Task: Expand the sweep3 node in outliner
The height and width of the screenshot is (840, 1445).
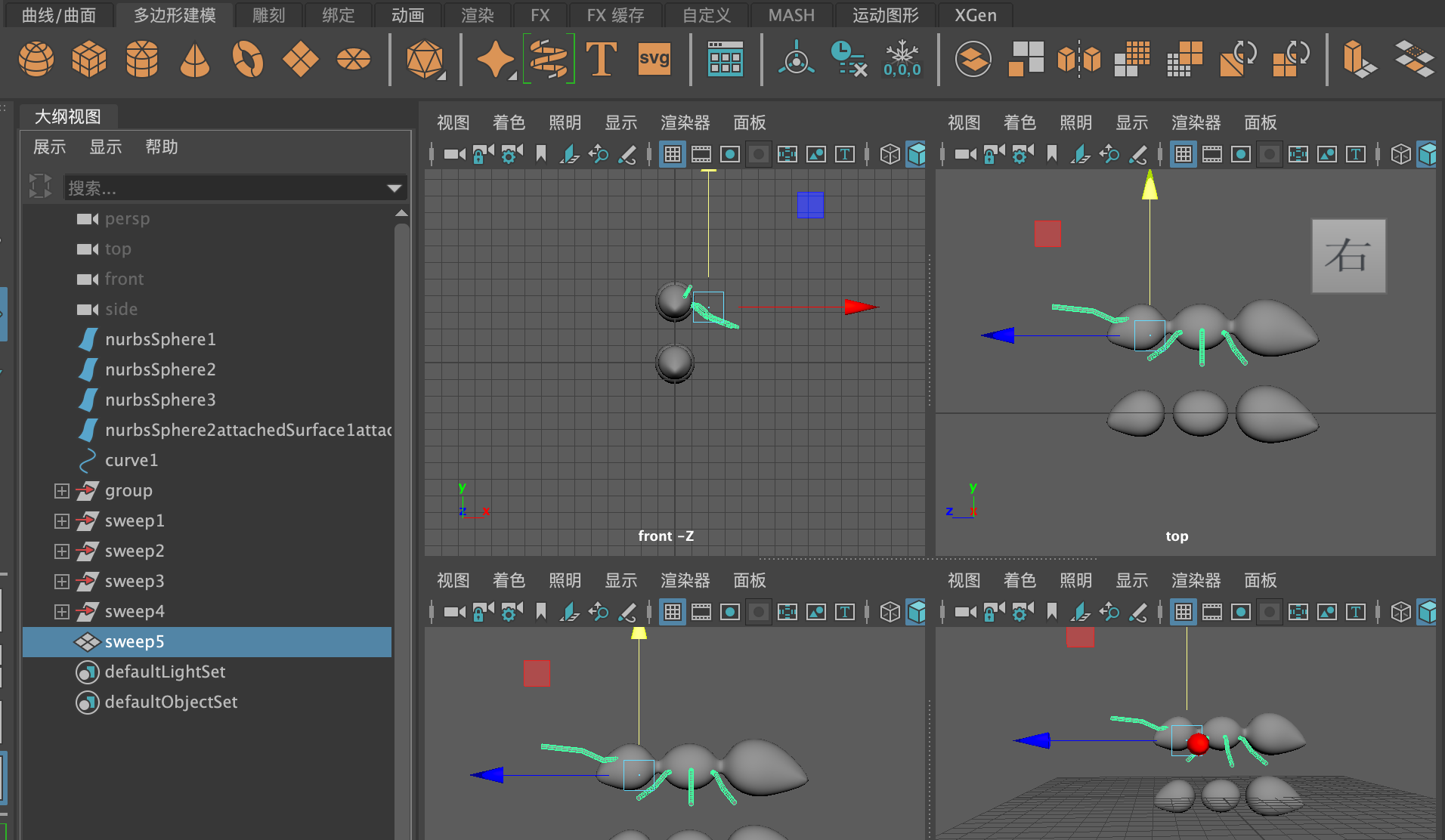Action: pos(62,582)
